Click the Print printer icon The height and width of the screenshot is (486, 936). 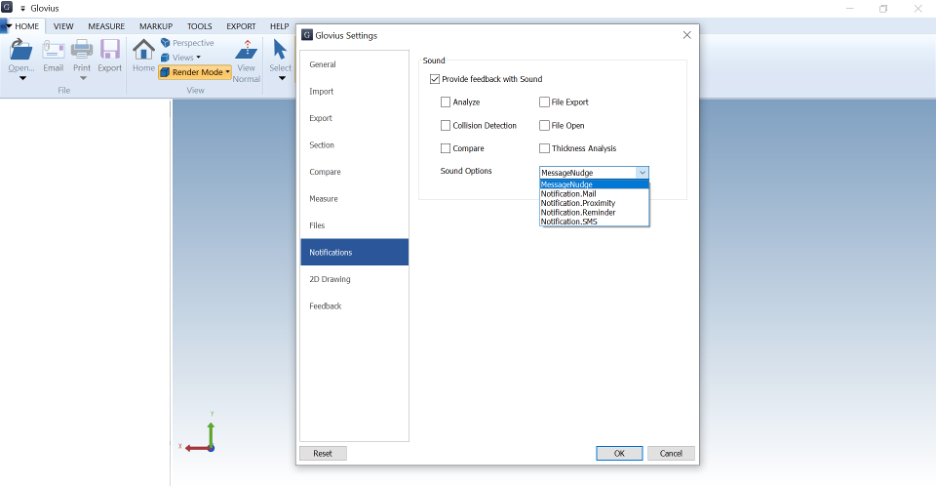click(x=82, y=50)
